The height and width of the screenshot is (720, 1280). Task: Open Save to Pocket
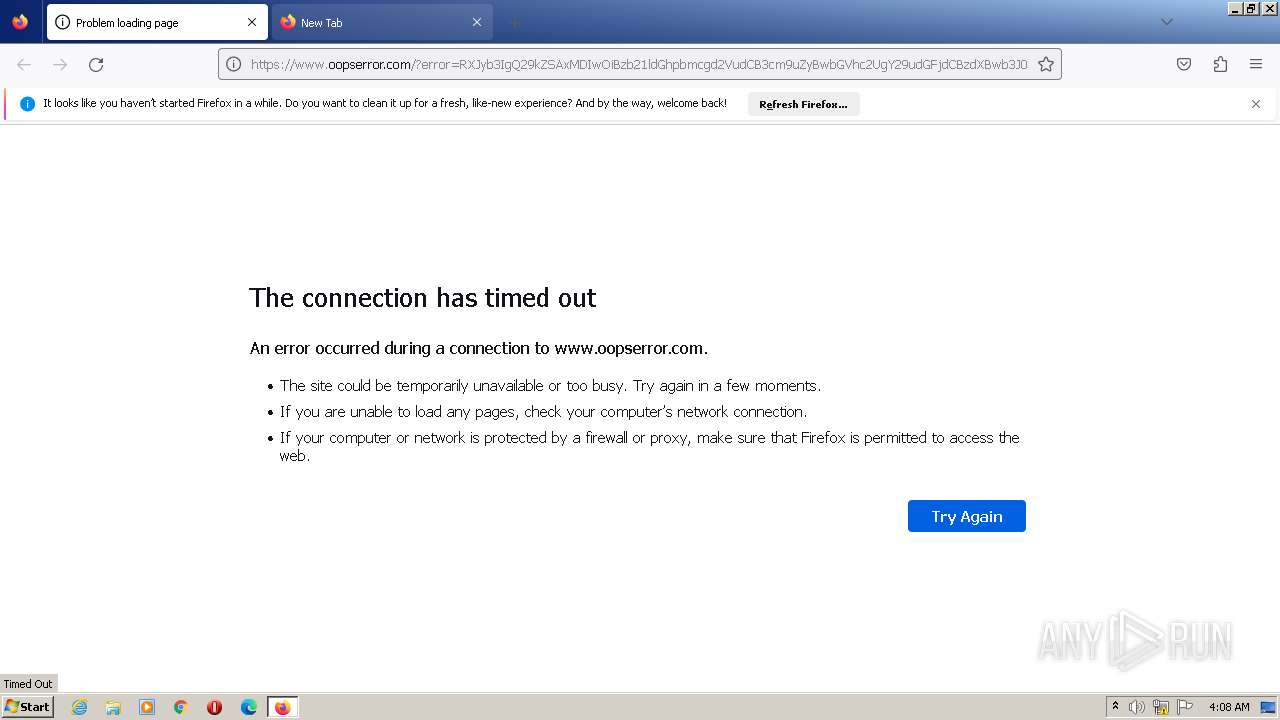1184,64
